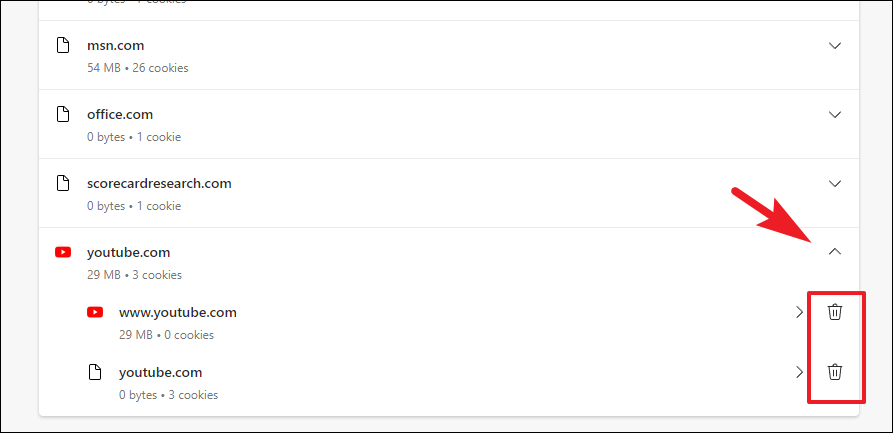Click the red YouTube icon beside www.youtube.com

tap(95, 312)
